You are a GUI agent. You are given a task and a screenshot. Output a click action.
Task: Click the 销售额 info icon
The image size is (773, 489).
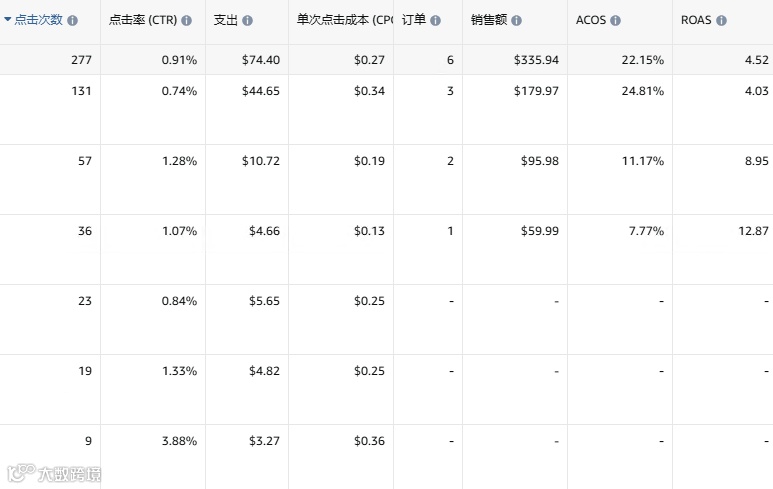point(516,20)
